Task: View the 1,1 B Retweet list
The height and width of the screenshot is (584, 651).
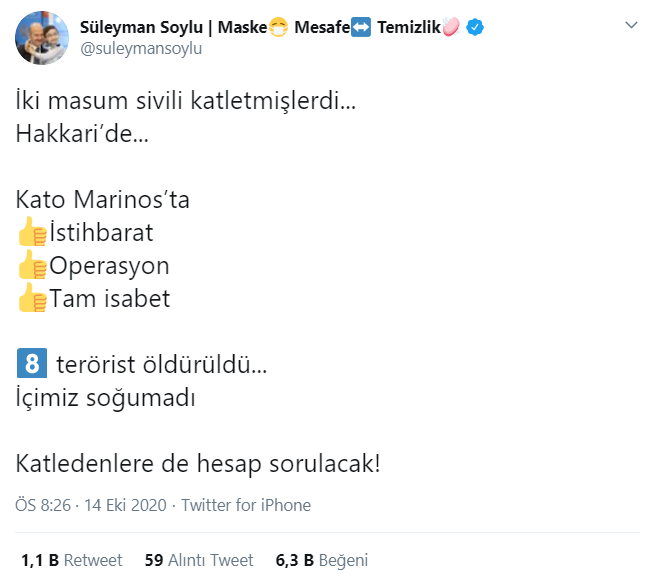Action: 71,560
